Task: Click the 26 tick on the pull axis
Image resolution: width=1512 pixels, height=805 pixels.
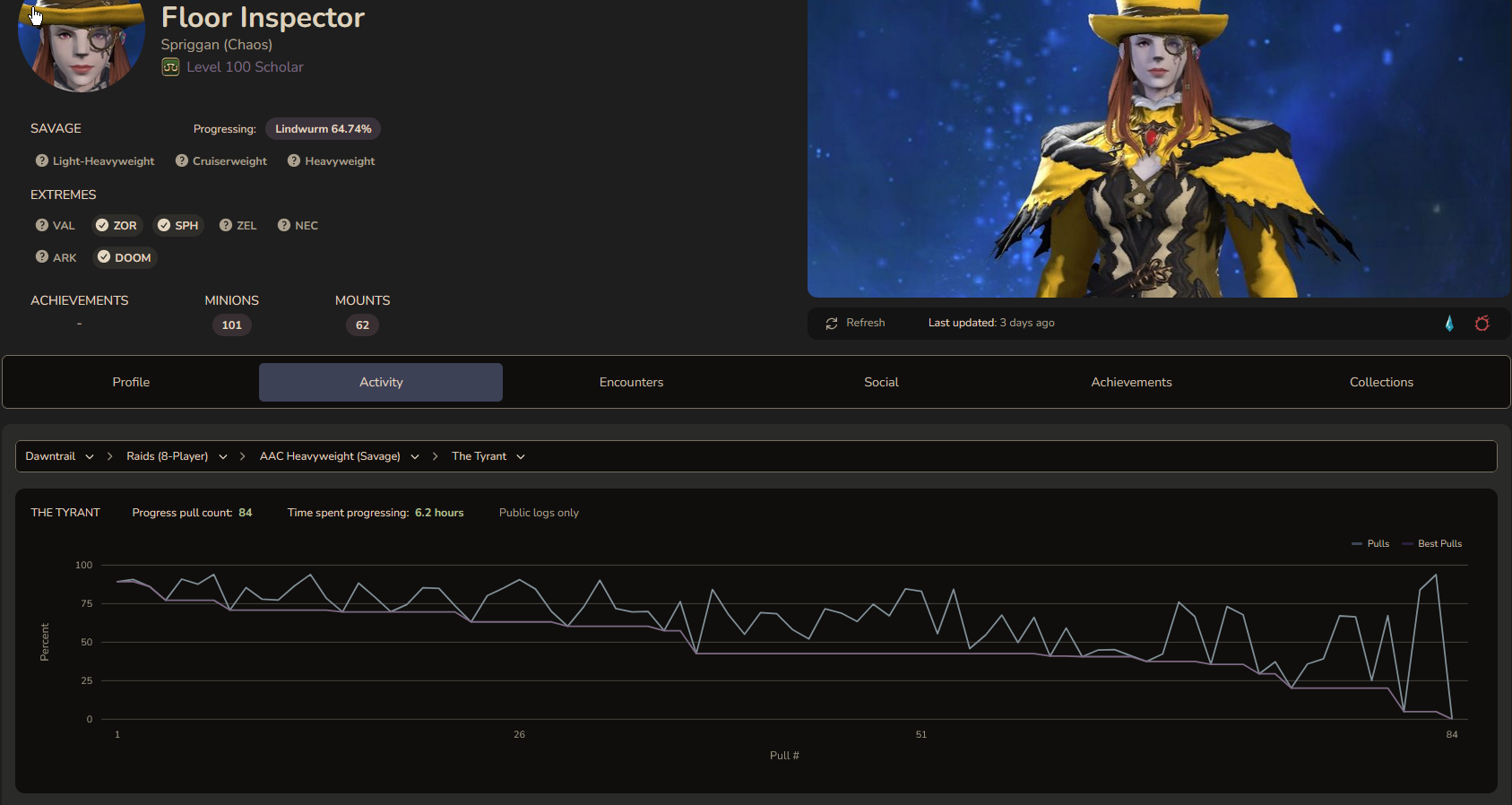Action: (519, 734)
